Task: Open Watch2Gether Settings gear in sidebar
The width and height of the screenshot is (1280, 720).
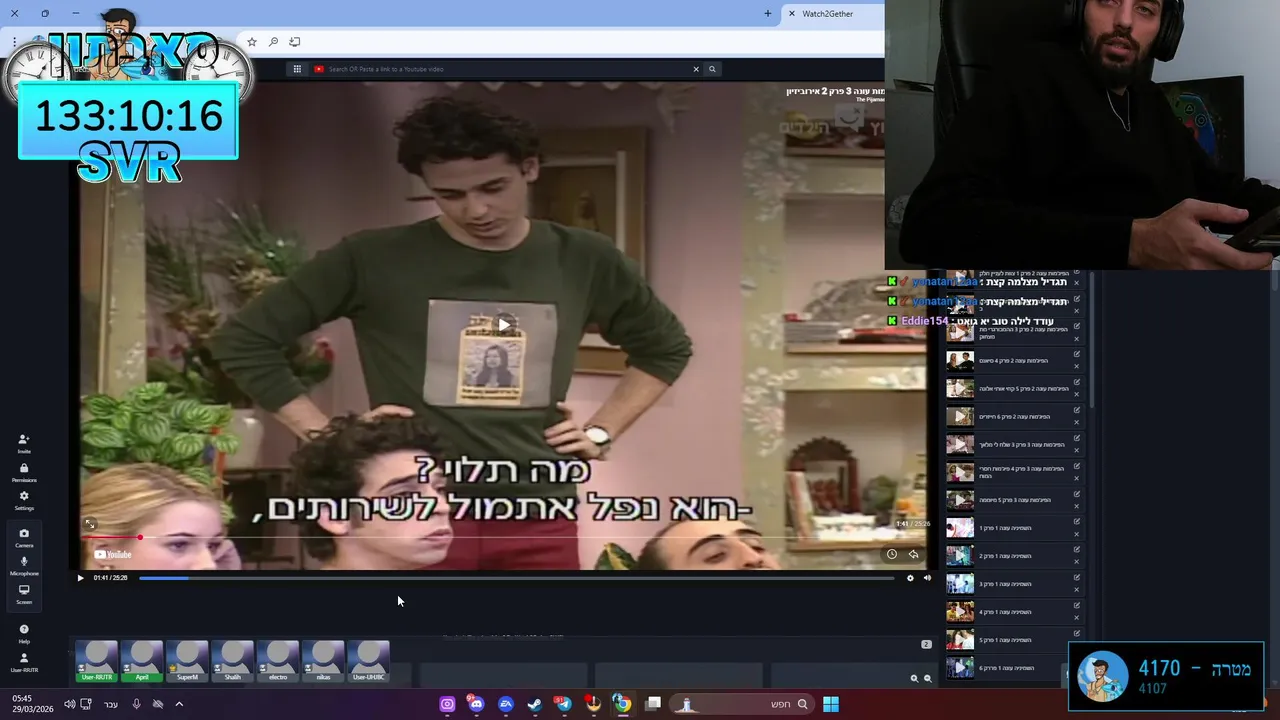Action: [24, 500]
